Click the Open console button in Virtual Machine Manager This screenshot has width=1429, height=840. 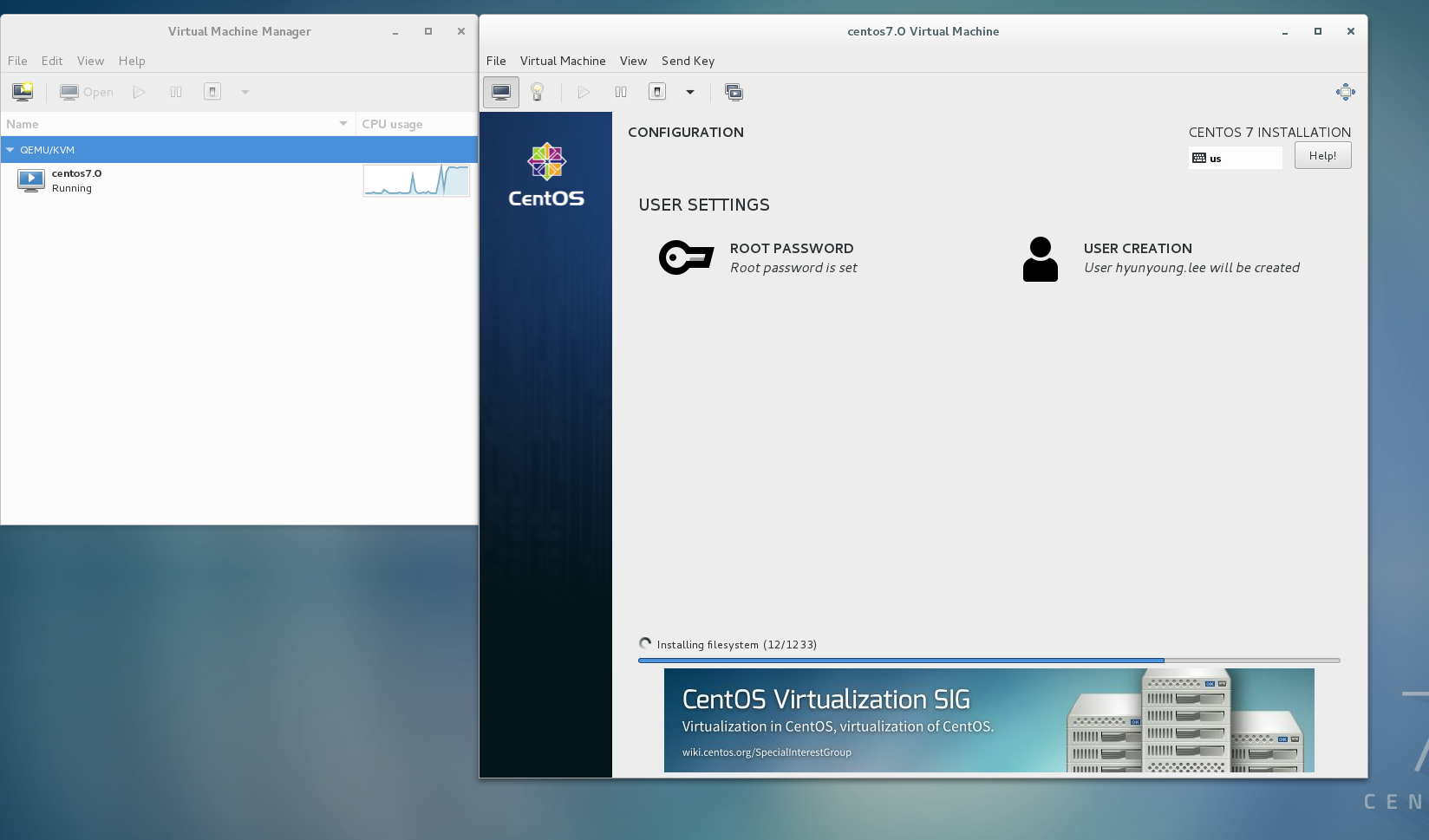tap(87, 92)
